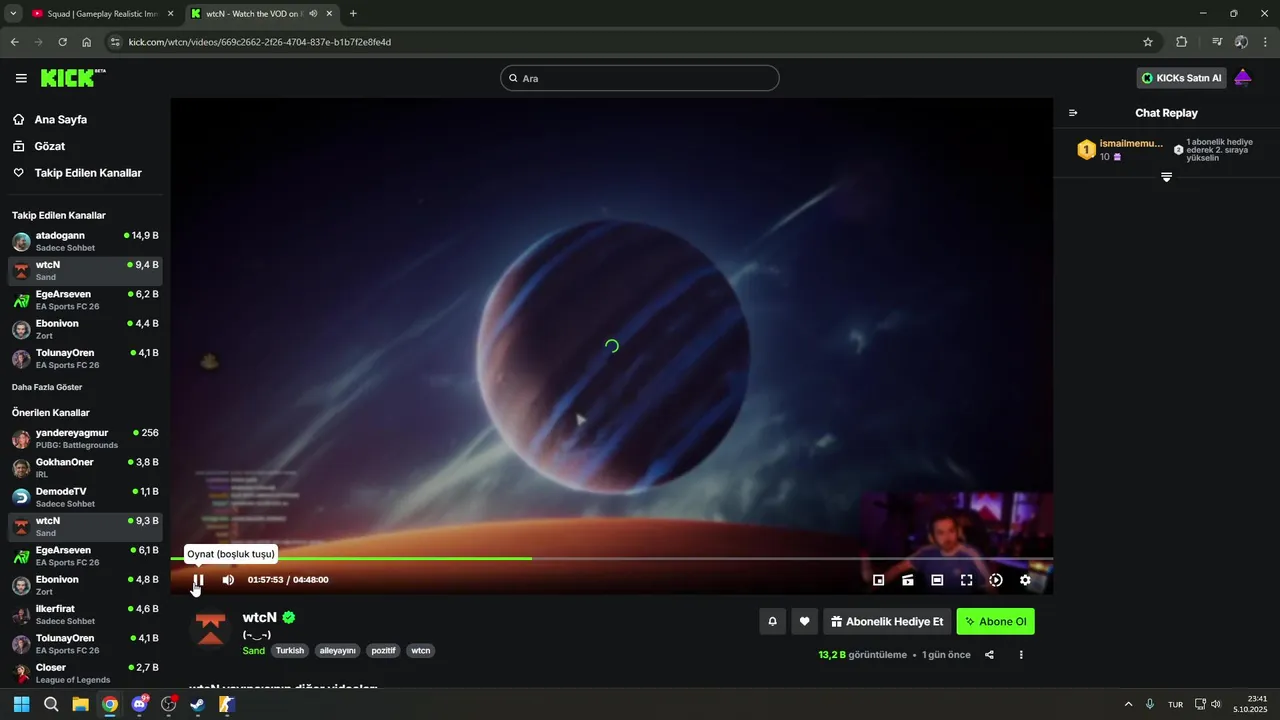
Task: Reload the page
Action: coord(62,42)
